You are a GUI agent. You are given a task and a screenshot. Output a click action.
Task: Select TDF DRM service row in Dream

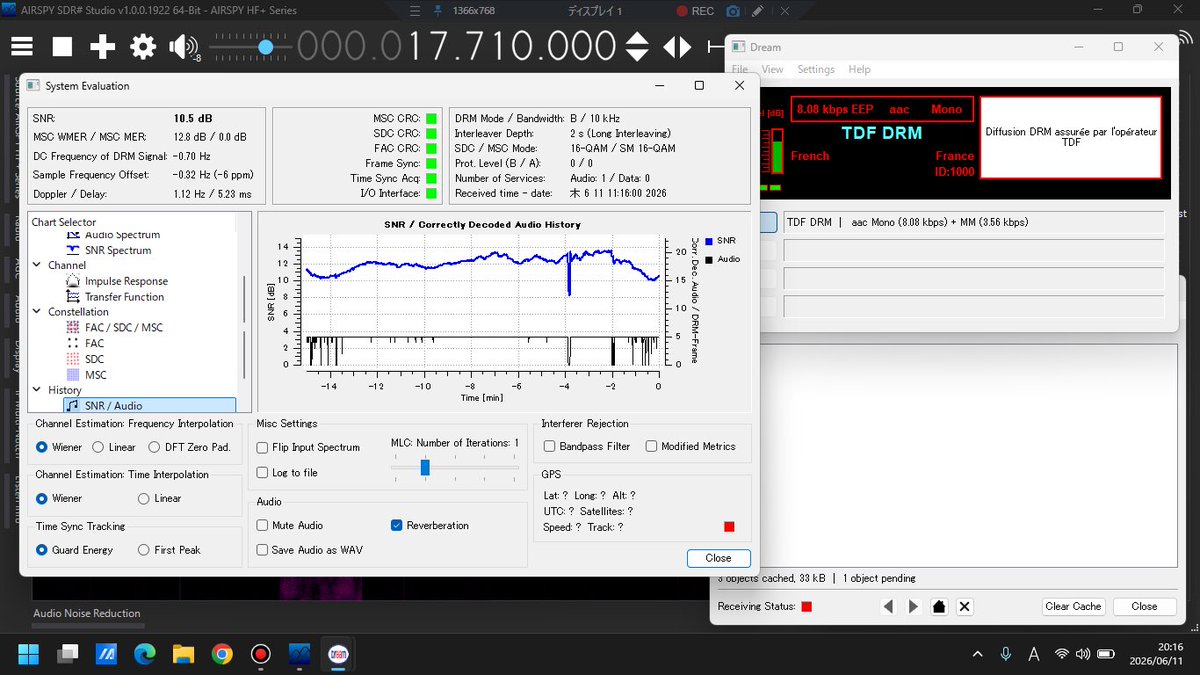point(973,222)
